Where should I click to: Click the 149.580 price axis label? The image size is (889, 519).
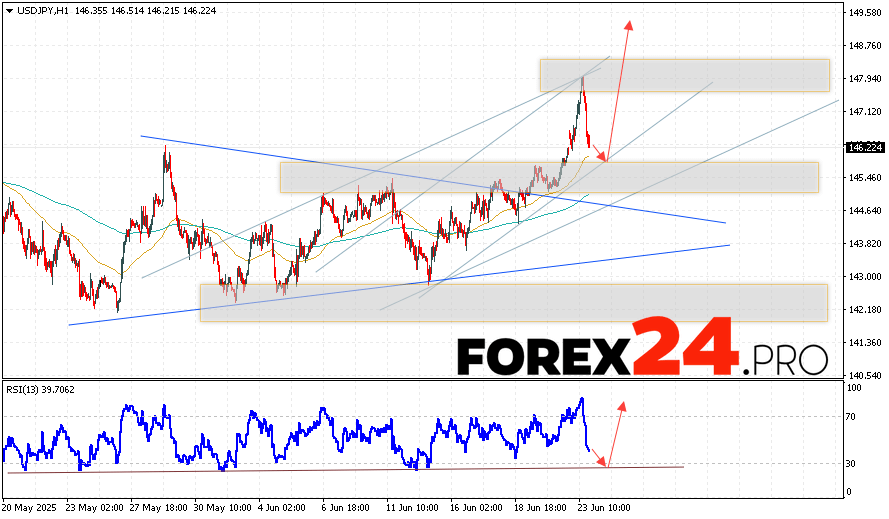[864, 13]
